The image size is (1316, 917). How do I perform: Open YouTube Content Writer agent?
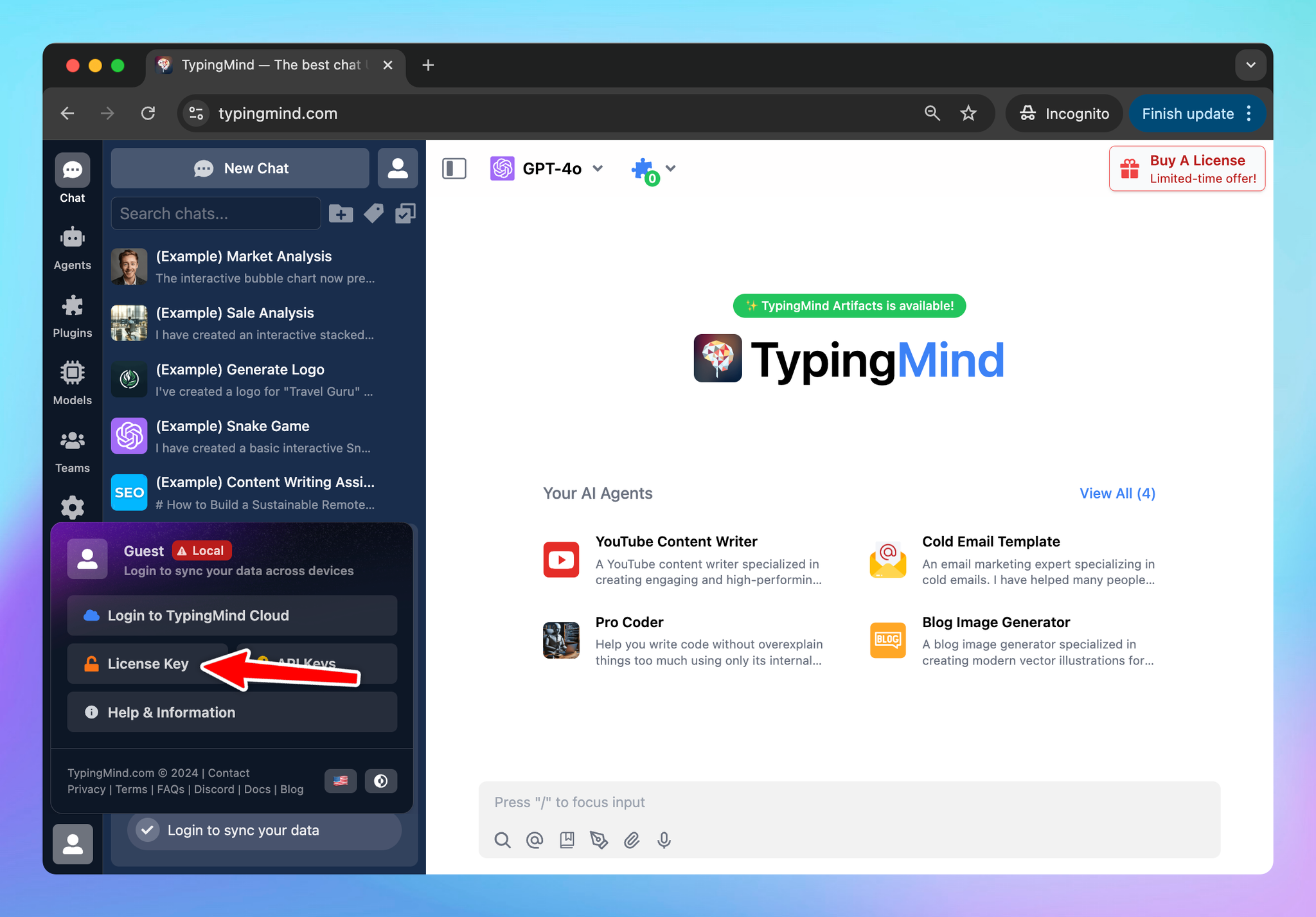(683, 560)
